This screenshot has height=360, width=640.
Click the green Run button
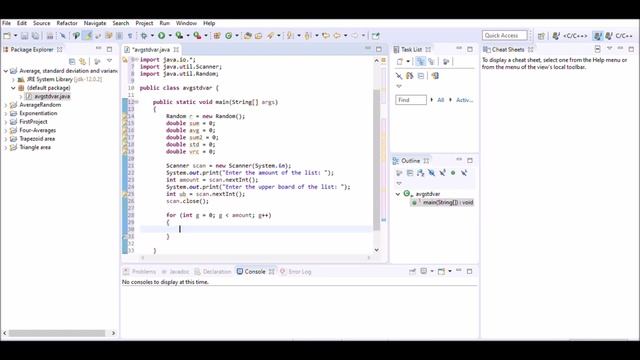162,36
